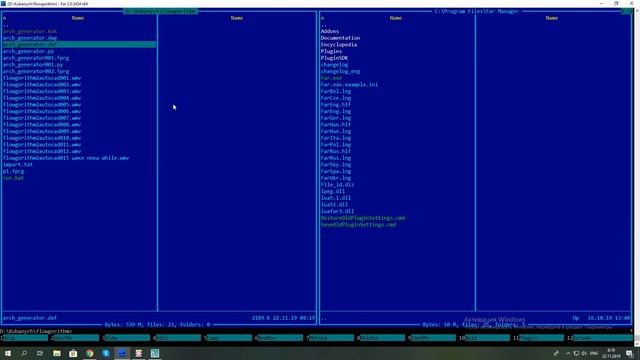640x360 pixels.
Task: Open File Explorer from the taskbar
Action: tap(57, 353)
